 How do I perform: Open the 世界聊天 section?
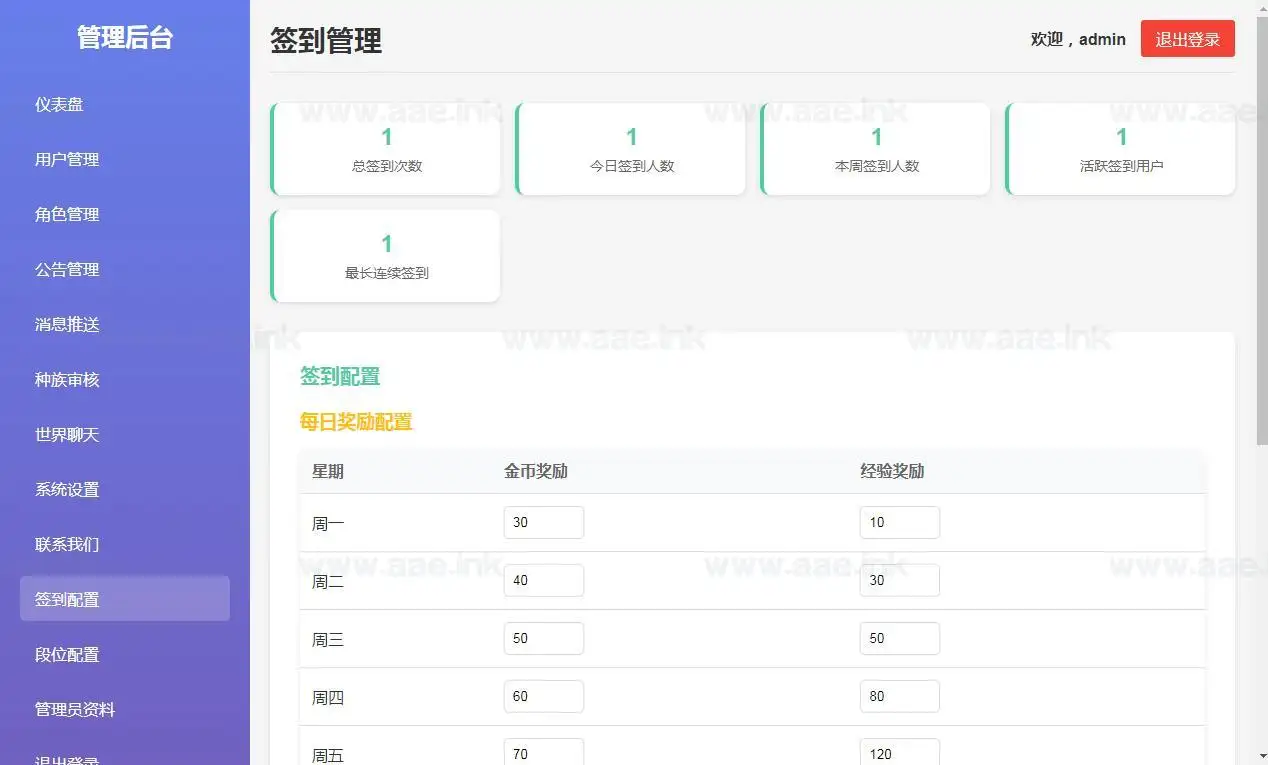click(x=66, y=434)
